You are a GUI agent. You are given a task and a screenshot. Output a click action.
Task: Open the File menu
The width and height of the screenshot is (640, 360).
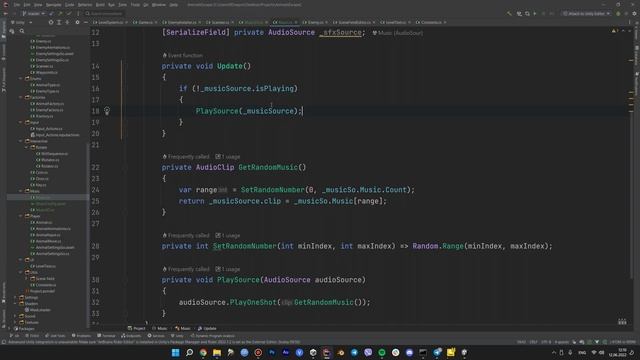[16, 5]
